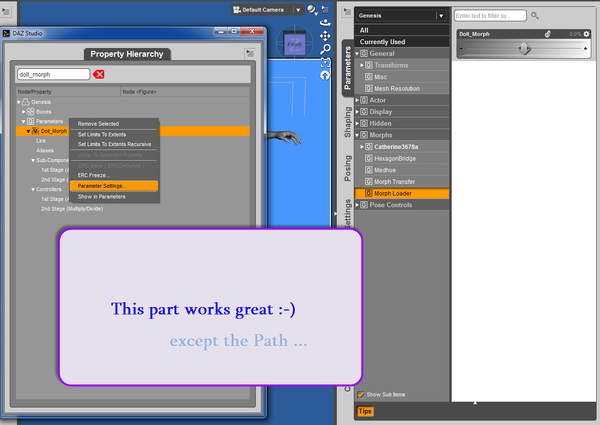Click the Tips button
The image size is (600, 425).
[x=365, y=411]
